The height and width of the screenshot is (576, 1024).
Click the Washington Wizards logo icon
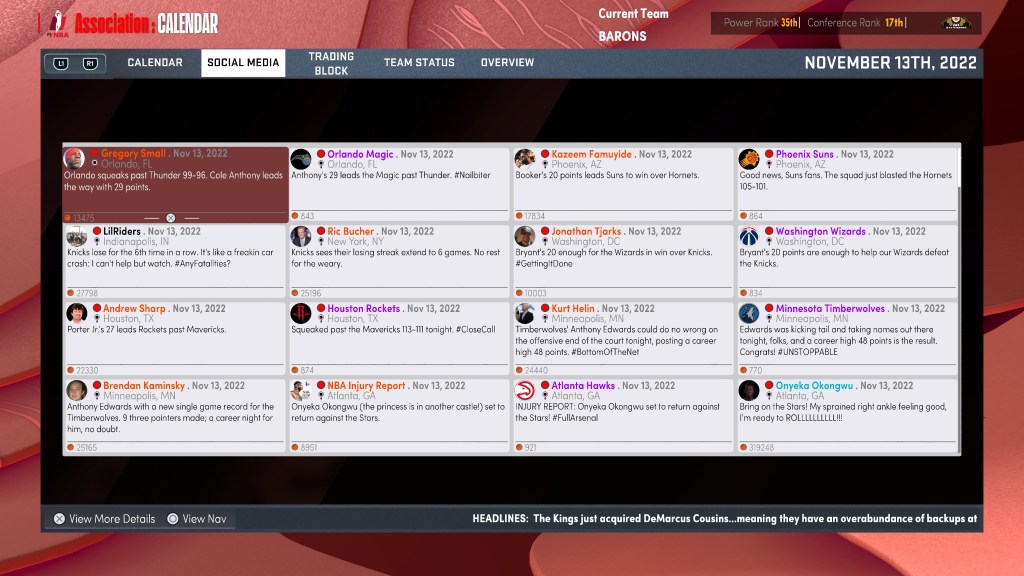749,236
